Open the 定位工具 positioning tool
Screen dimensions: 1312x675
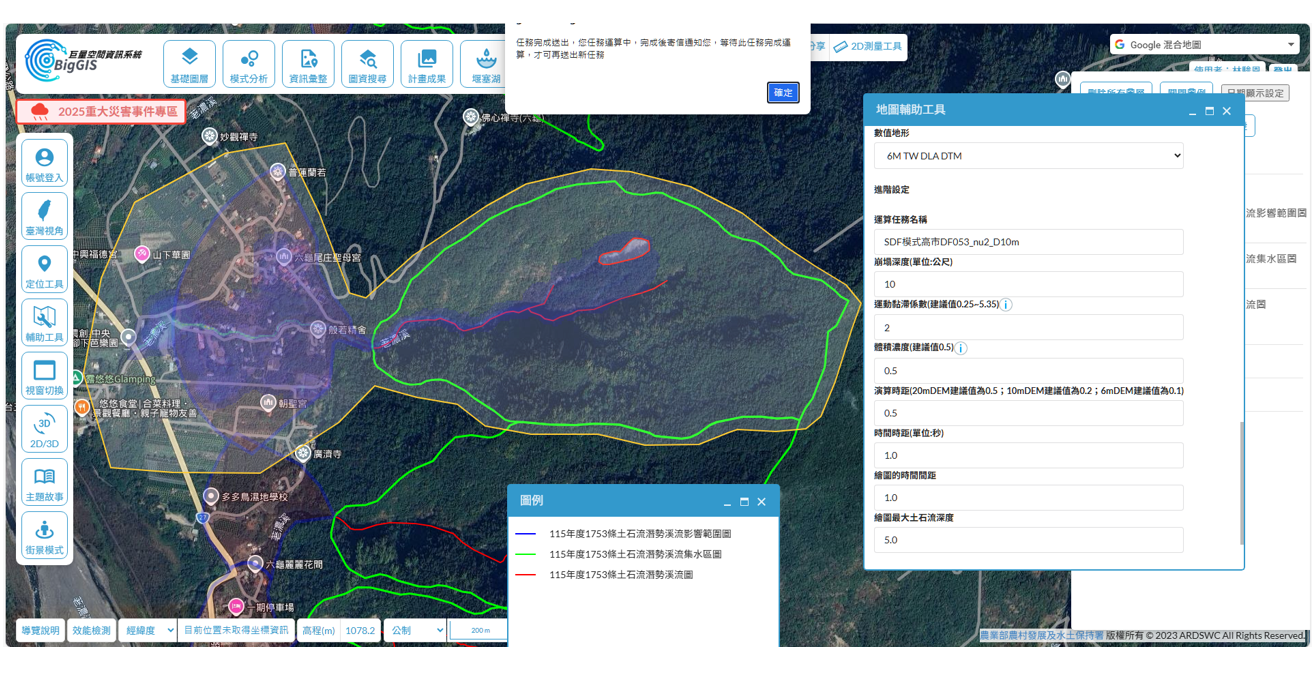44,270
